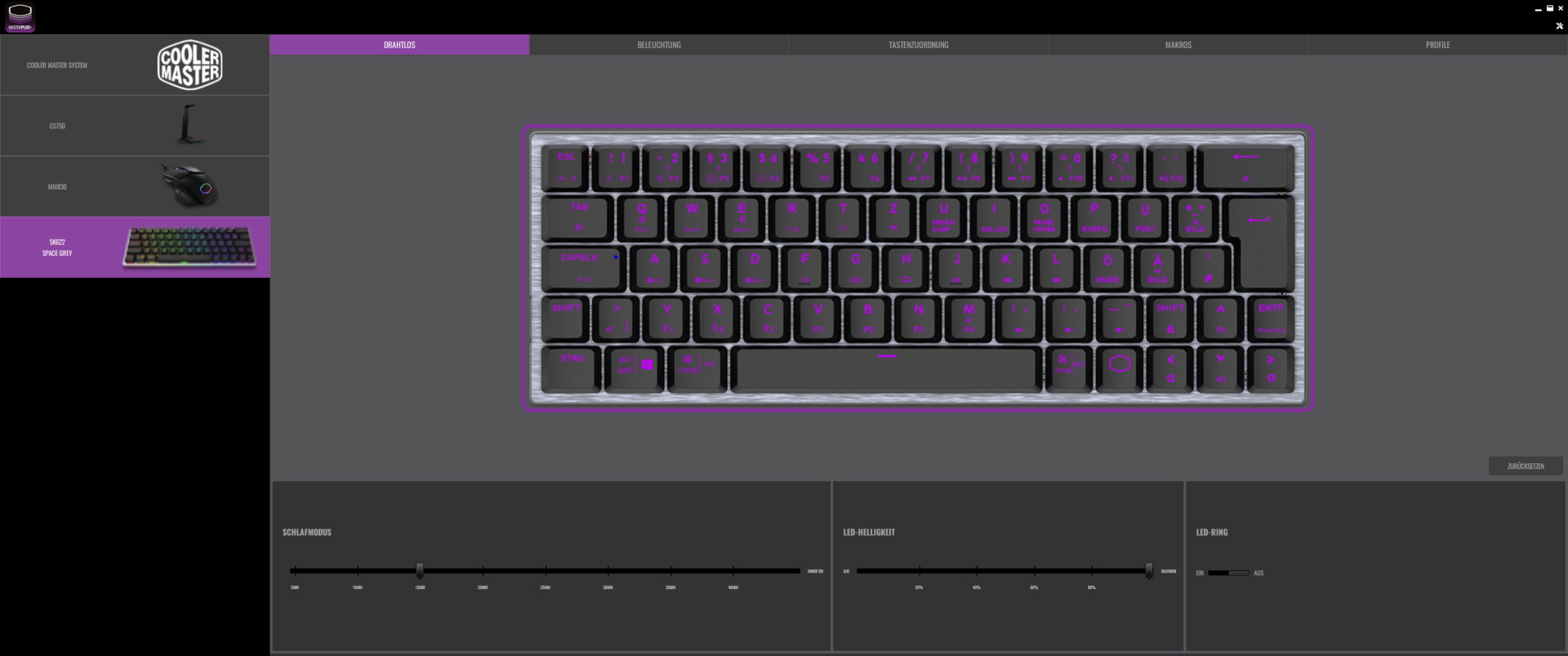Set LED-Helligkeit slider to 40% mark

[977, 570]
